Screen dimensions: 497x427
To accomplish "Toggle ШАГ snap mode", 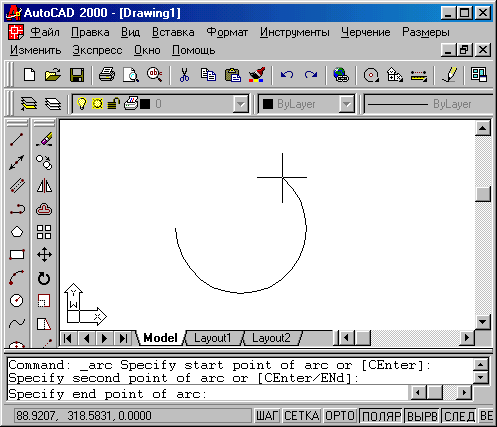I will click(267, 416).
